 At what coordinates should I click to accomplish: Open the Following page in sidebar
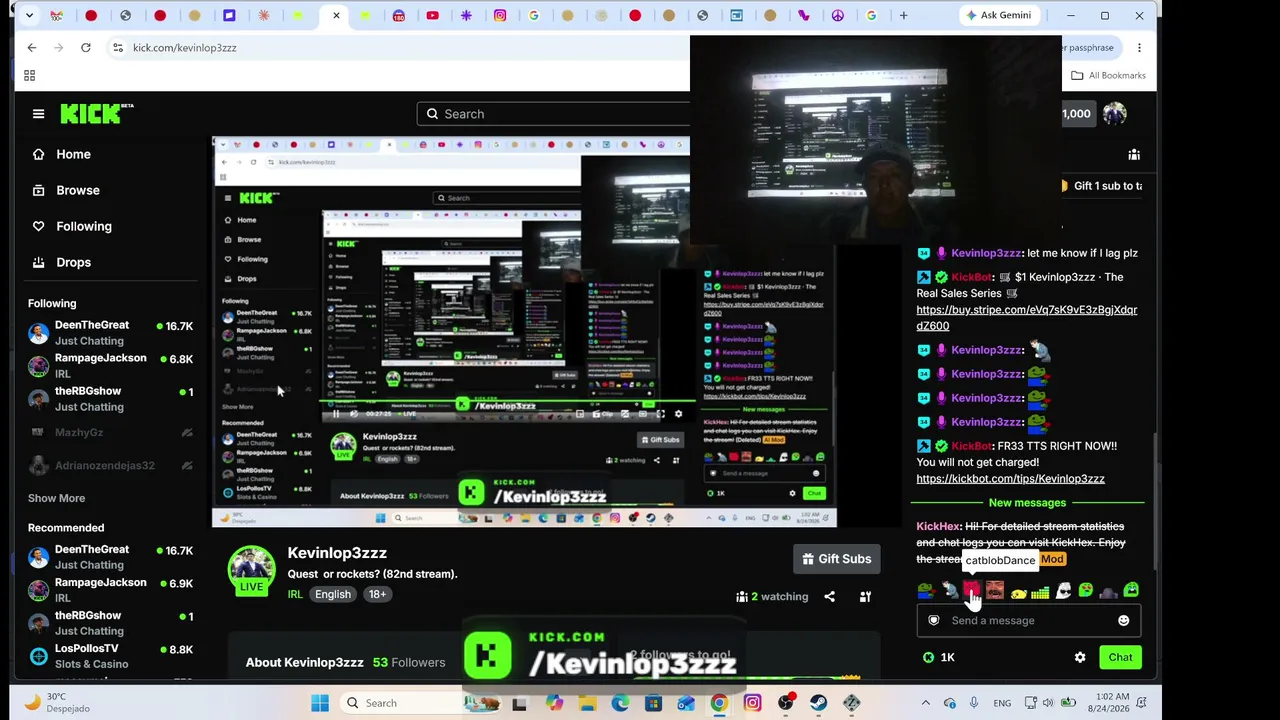[84, 226]
